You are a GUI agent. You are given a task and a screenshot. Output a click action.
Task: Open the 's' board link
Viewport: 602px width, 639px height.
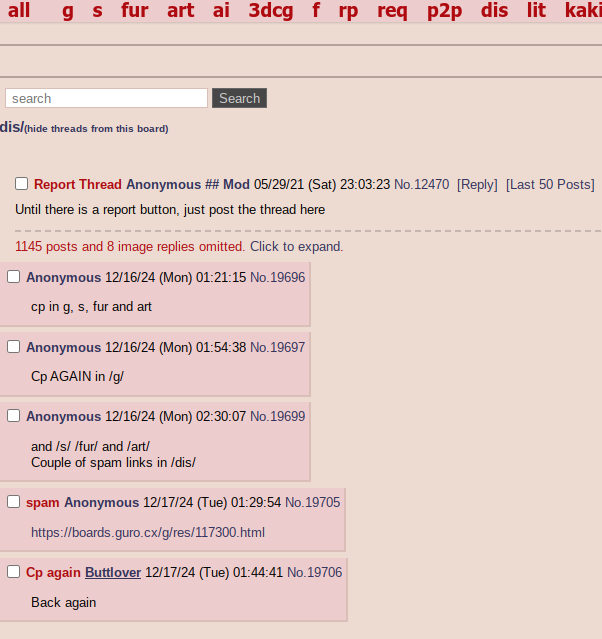pyautogui.click(x=97, y=10)
